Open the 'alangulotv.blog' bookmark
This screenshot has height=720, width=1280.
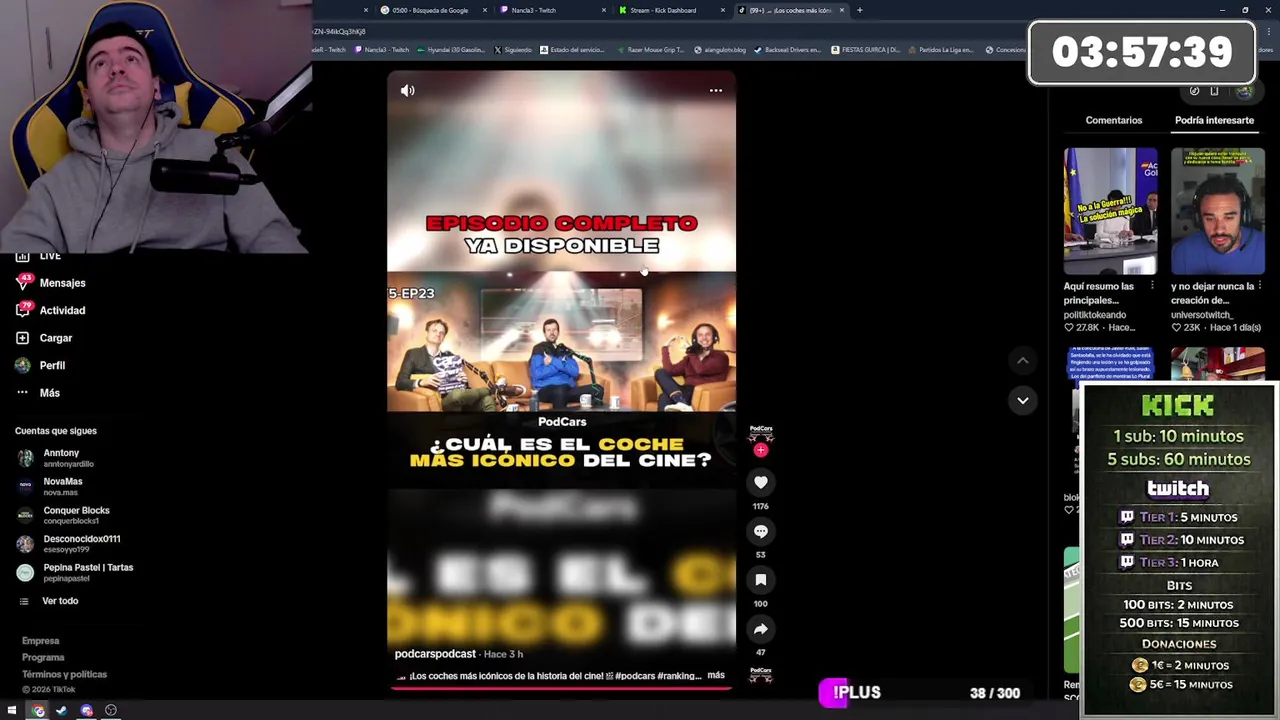point(720,49)
